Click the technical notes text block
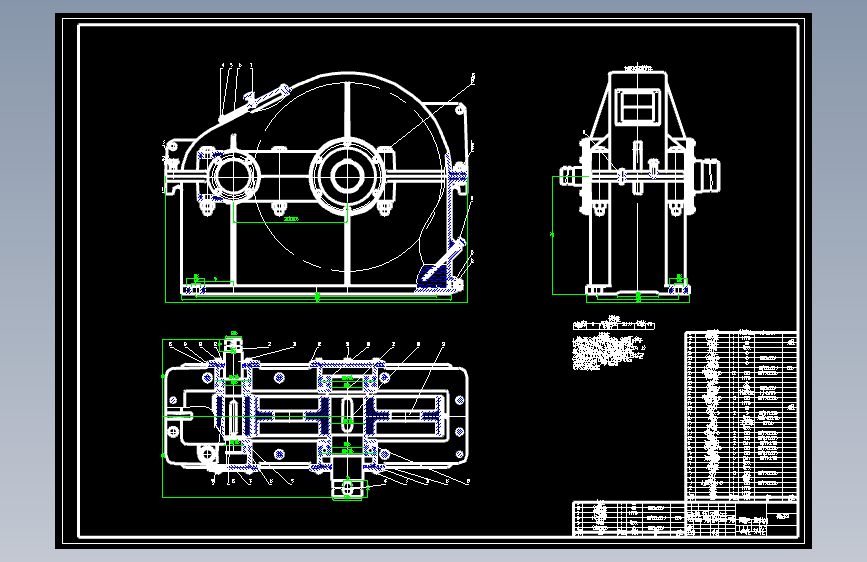The height and width of the screenshot is (562, 867). click(x=608, y=351)
